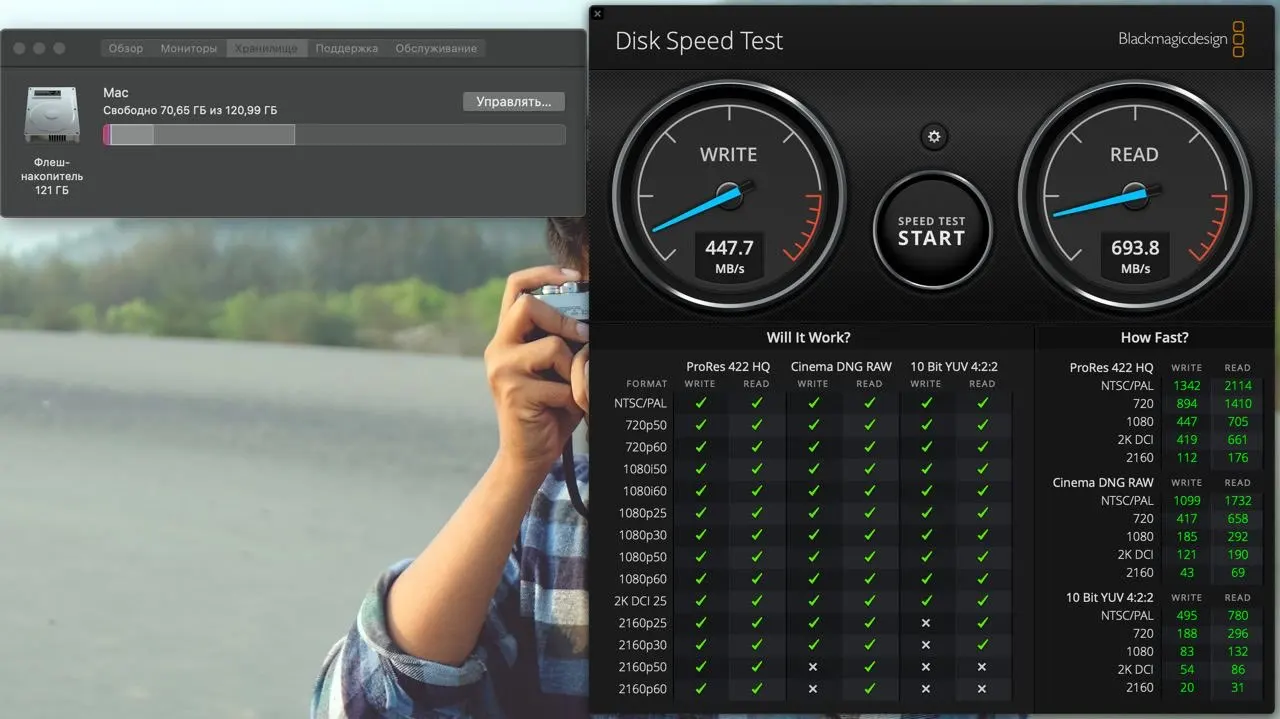Select the Хранилище tab
This screenshot has width=1280, height=719.
coord(266,48)
